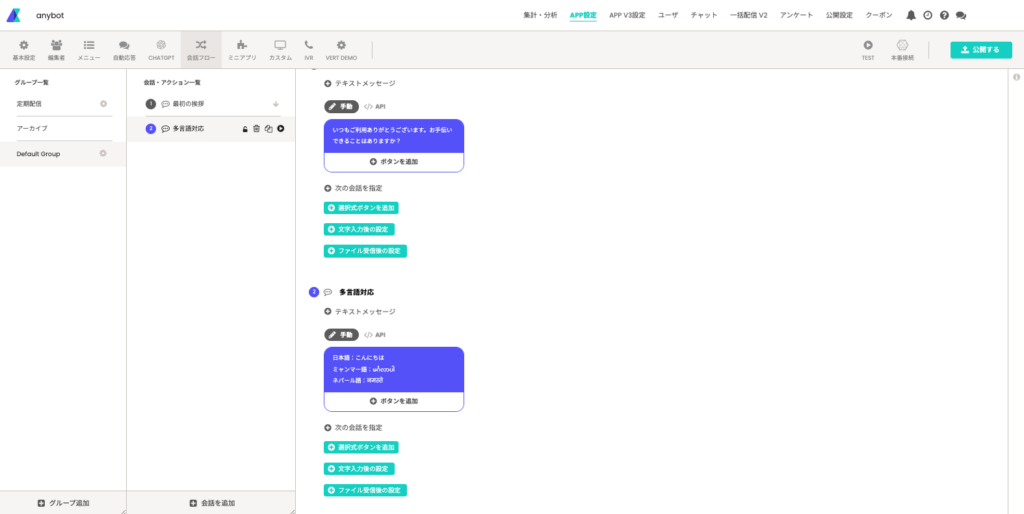Switch to 手動 mode under 多言語対応 heading
This screenshot has height=514, width=1024.
[341, 335]
